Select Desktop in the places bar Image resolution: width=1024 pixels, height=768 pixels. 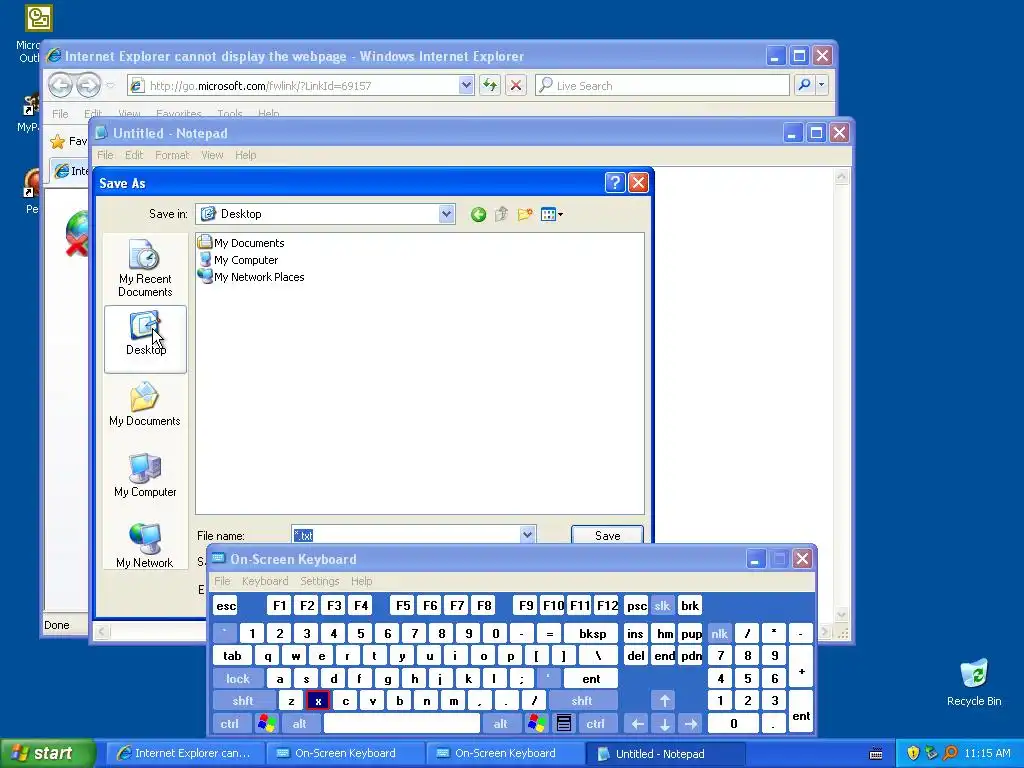[x=145, y=339]
